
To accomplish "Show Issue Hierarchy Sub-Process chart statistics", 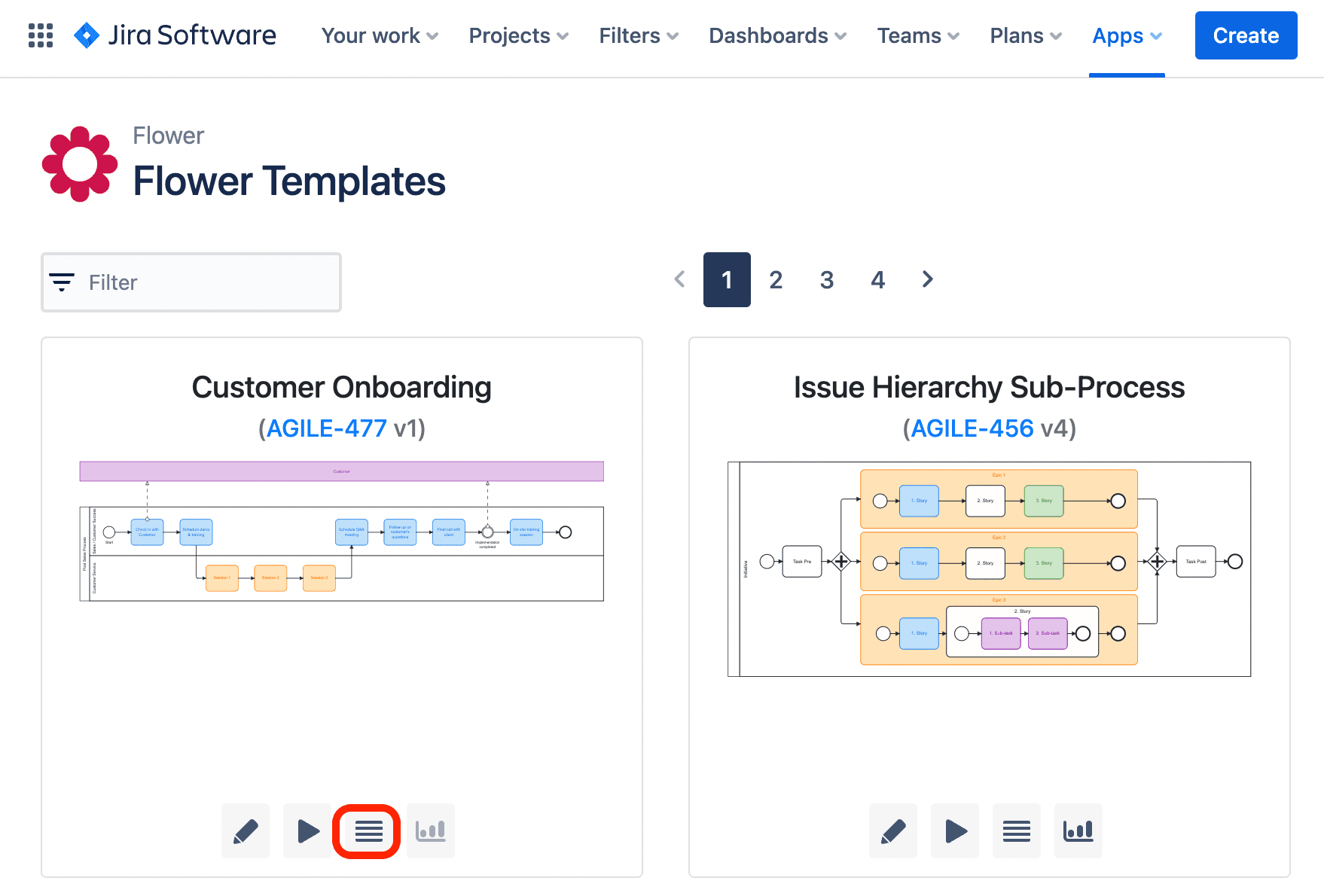I will [x=1078, y=830].
